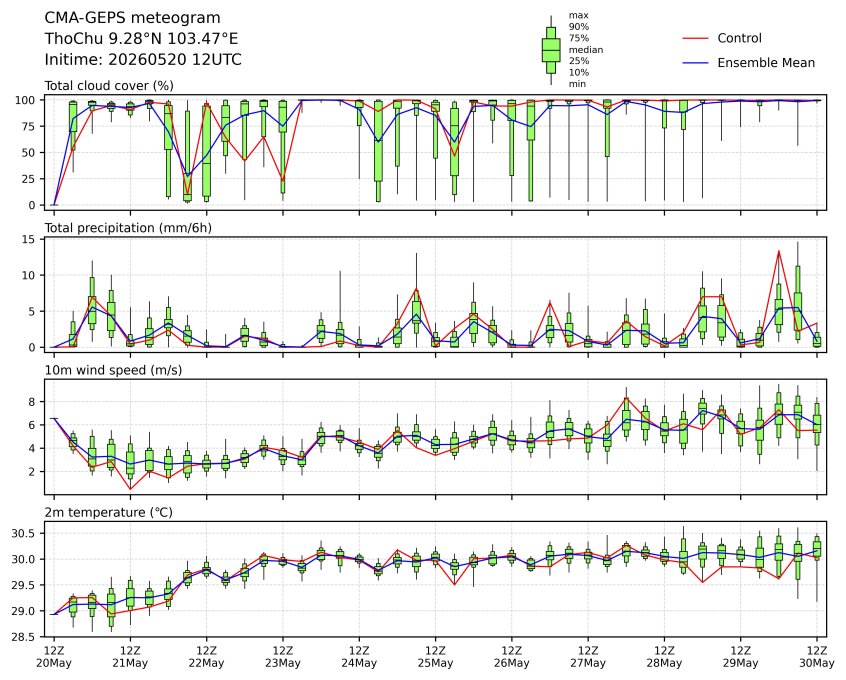Click the 12Z 28May axis tick label
Screen dimensions: 846x680
click(x=664, y=656)
